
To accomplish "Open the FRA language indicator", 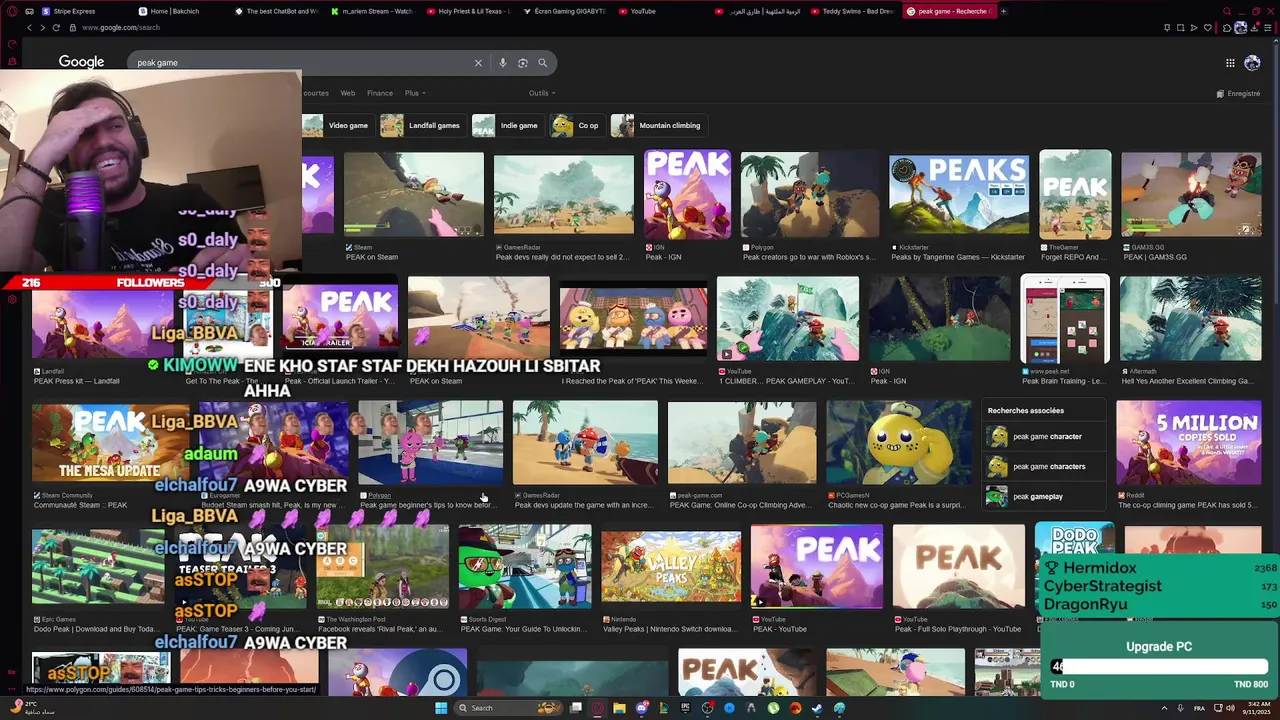I will 1199,708.
